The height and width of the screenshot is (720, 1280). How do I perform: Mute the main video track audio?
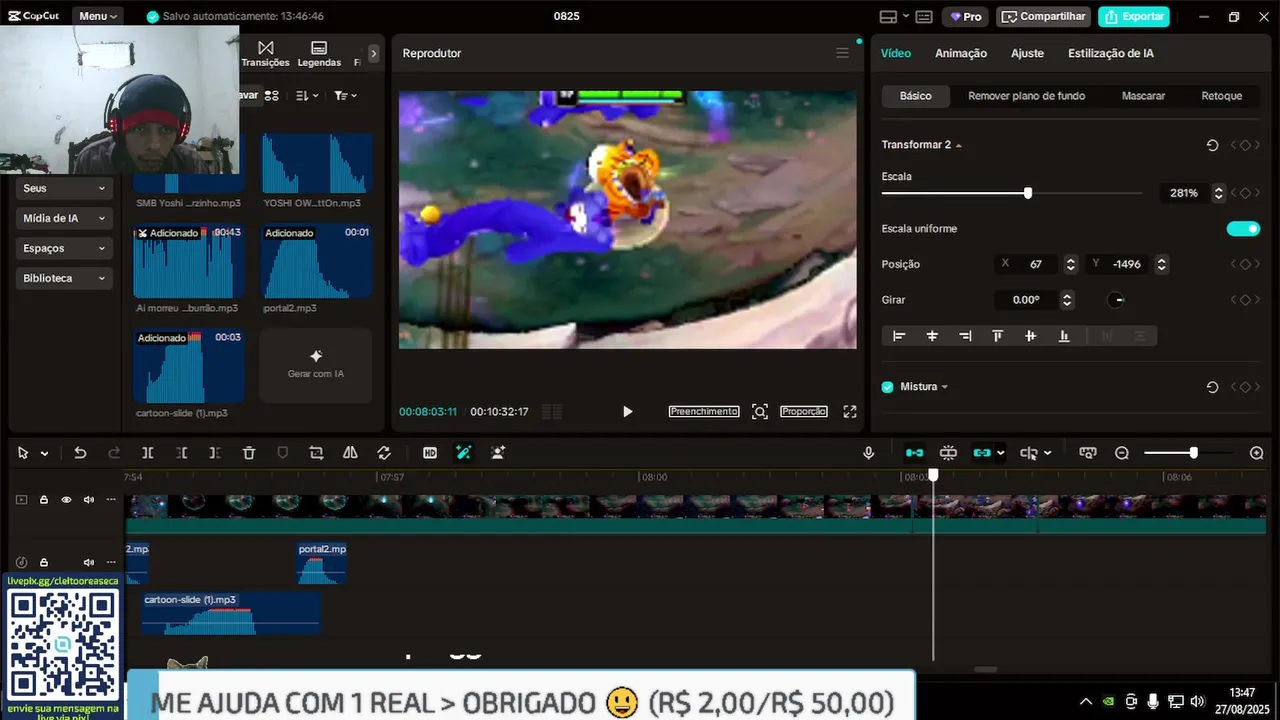click(x=89, y=500)
